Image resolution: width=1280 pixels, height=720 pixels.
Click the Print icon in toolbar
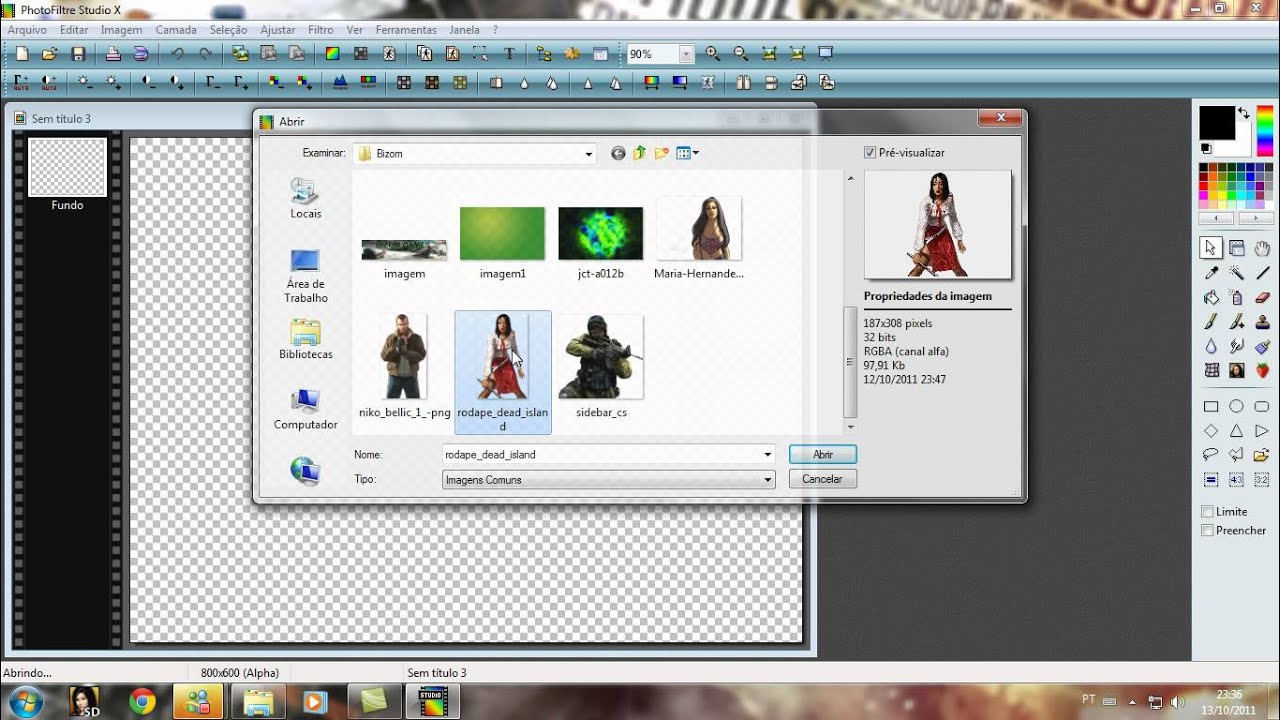113,54
